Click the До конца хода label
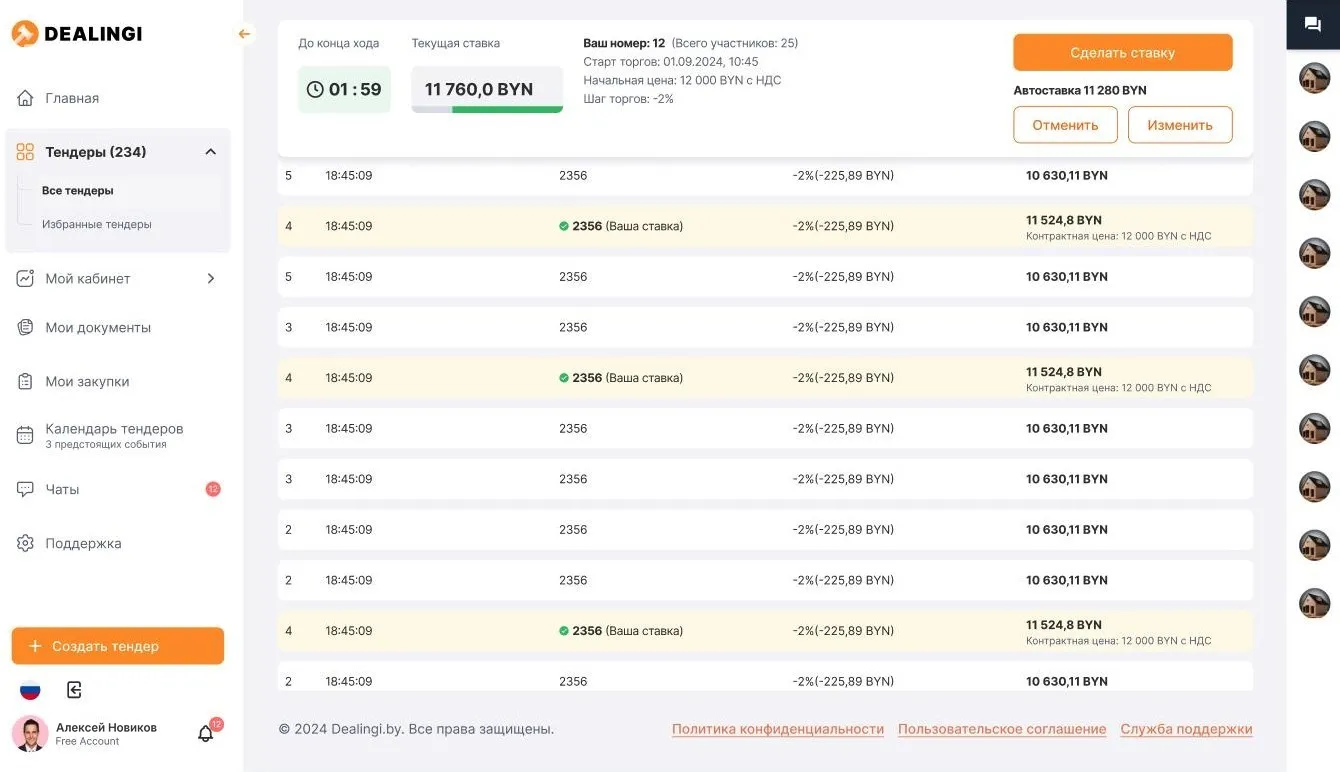Screen dimensions: 1340x772 [339, 43]
